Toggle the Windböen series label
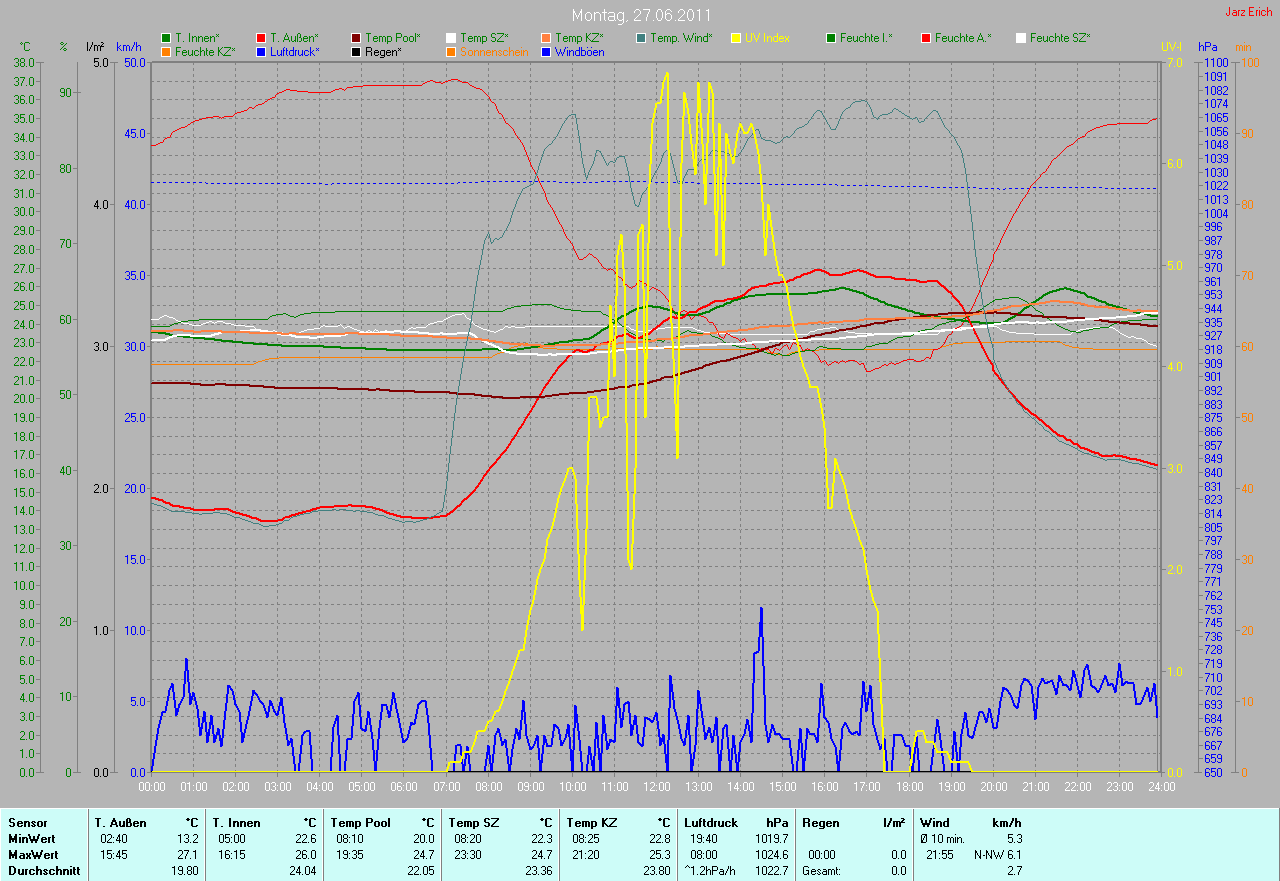 pyautogui.click(x=579, y=51)
